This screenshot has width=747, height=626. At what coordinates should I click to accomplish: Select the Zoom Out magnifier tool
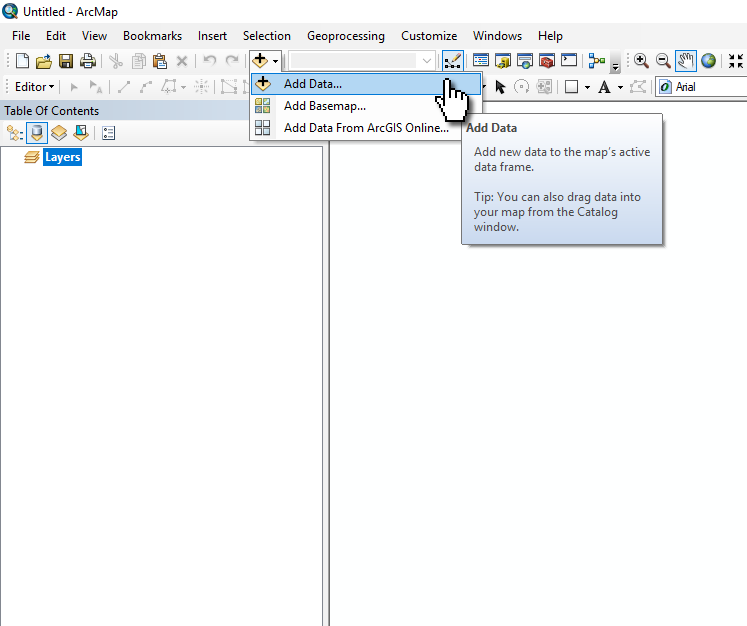click(x=663, y=61)
